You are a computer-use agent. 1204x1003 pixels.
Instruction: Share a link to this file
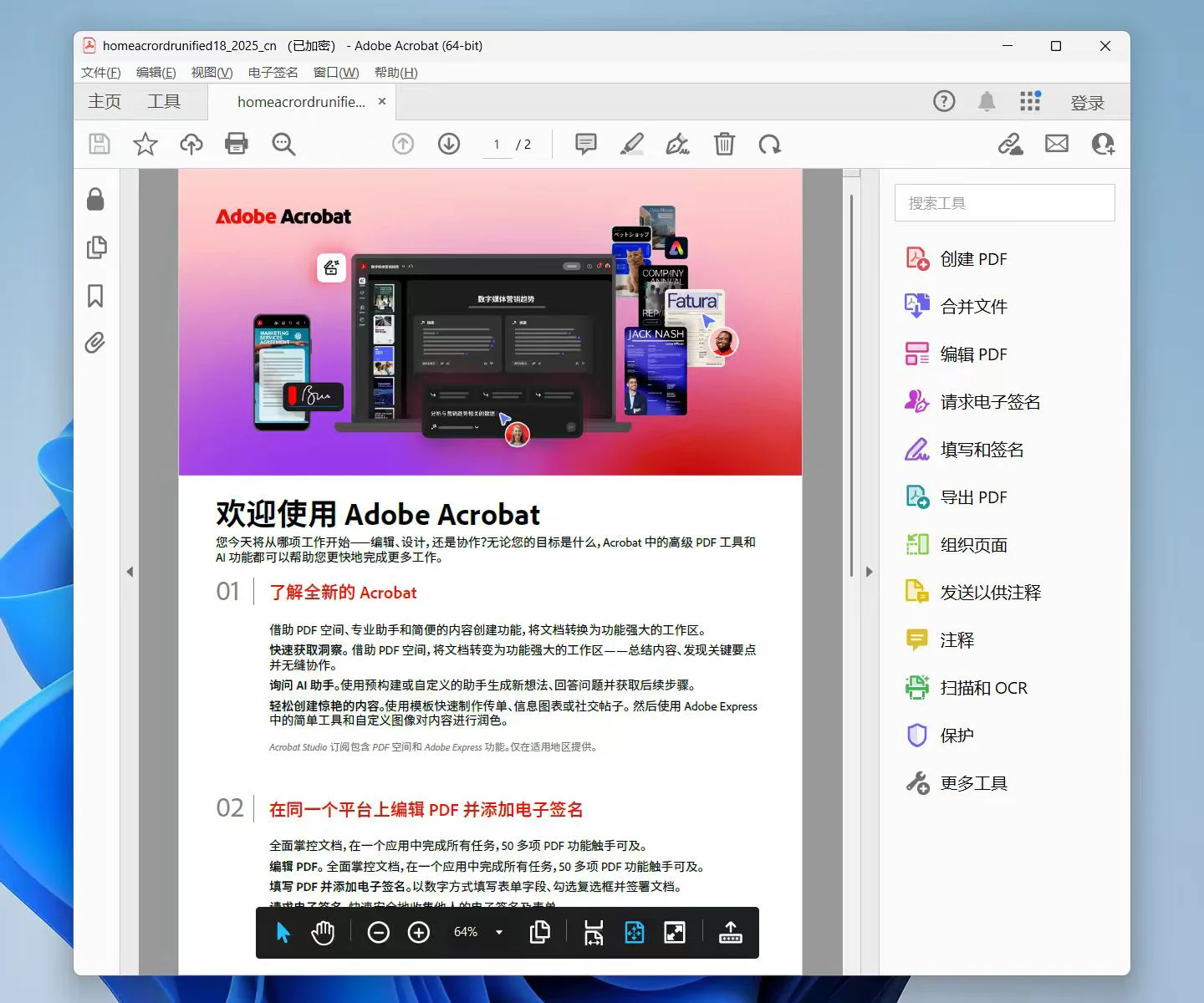[x=1010, y=144]
